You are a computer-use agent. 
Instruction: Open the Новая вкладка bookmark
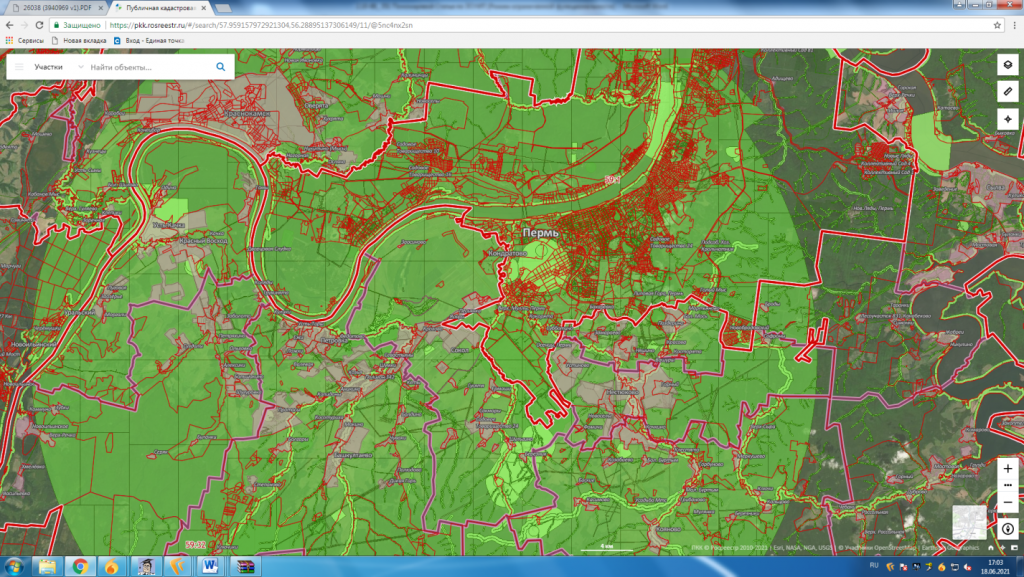pos(79,40)
